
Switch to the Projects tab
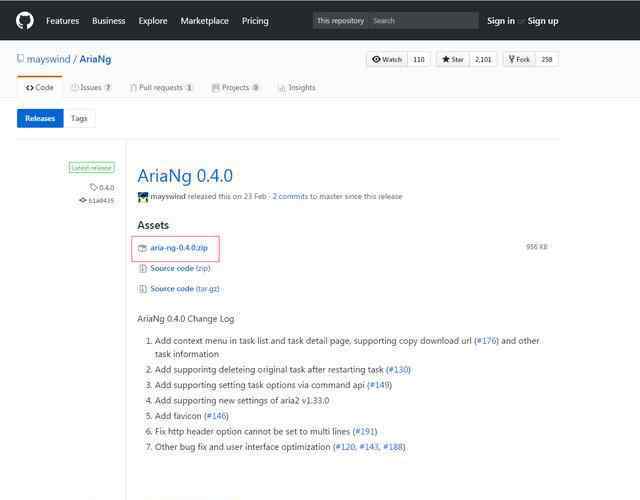[235, 87]
